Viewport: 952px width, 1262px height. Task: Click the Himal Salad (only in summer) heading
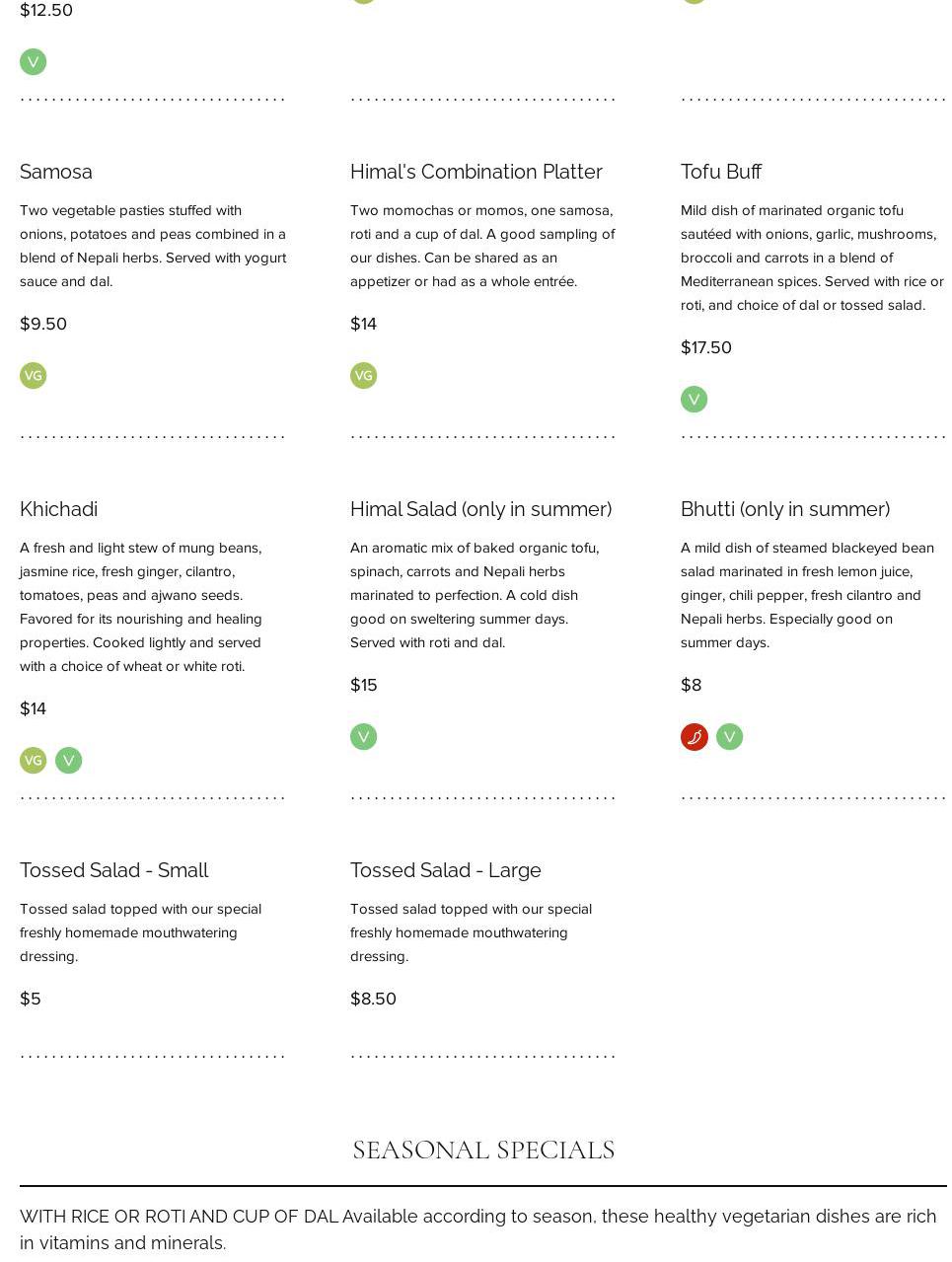[x=480, y=509]
